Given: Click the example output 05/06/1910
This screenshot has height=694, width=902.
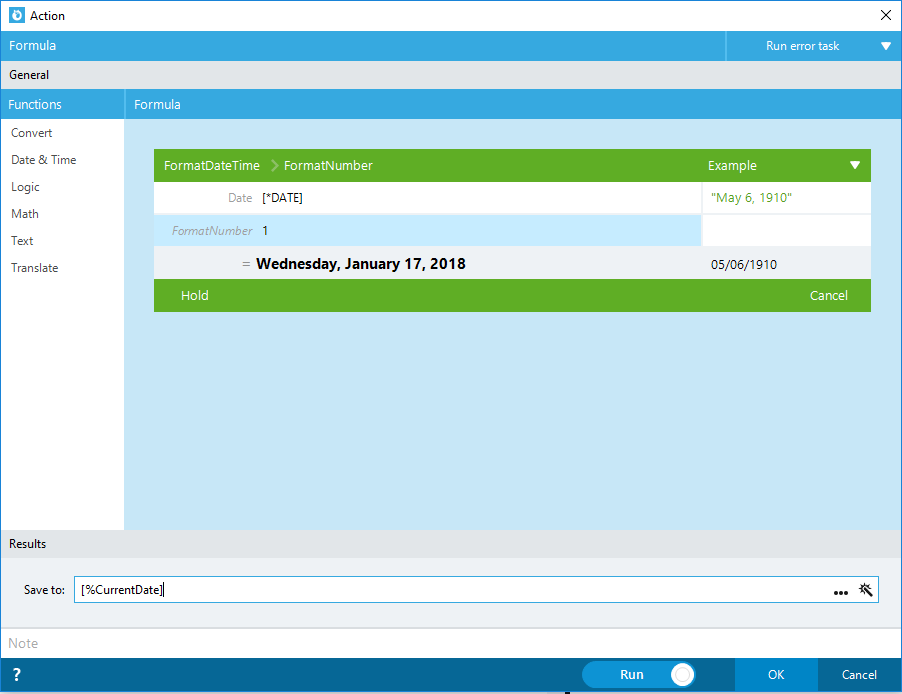Looking at the screenshot, I should [x=744, y=265].
